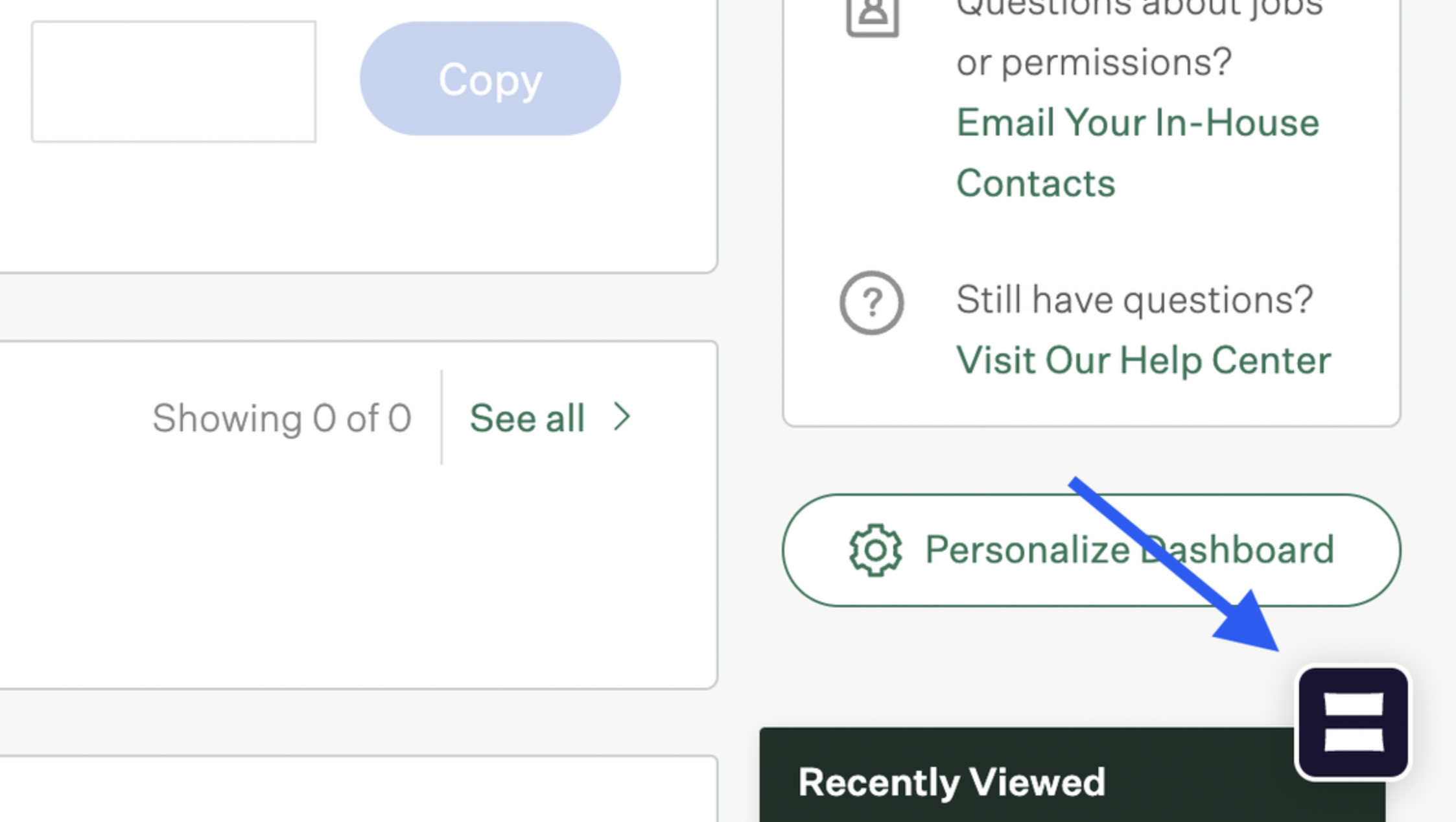The width and height of the screenshot is (1456, 822).
Task: Open the Email Your In-House Contacts link
Action: tap(1138, 153)
